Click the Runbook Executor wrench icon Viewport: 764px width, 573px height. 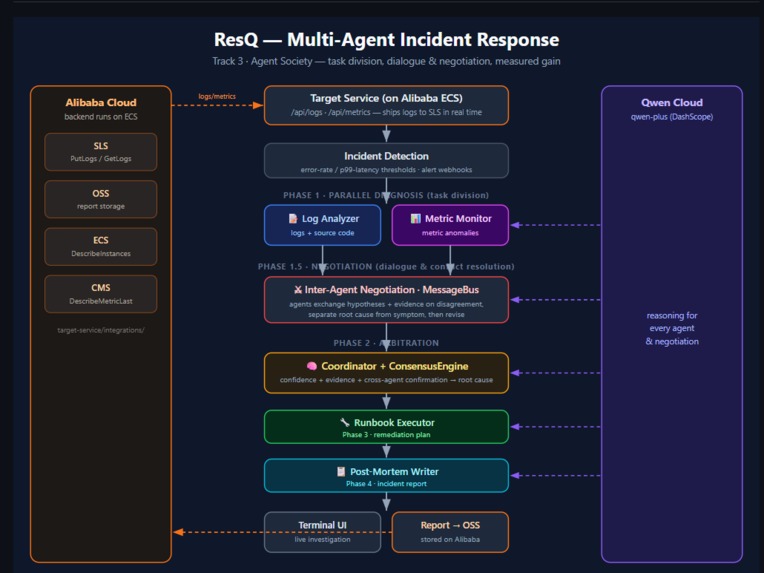[x=345, y=422]
